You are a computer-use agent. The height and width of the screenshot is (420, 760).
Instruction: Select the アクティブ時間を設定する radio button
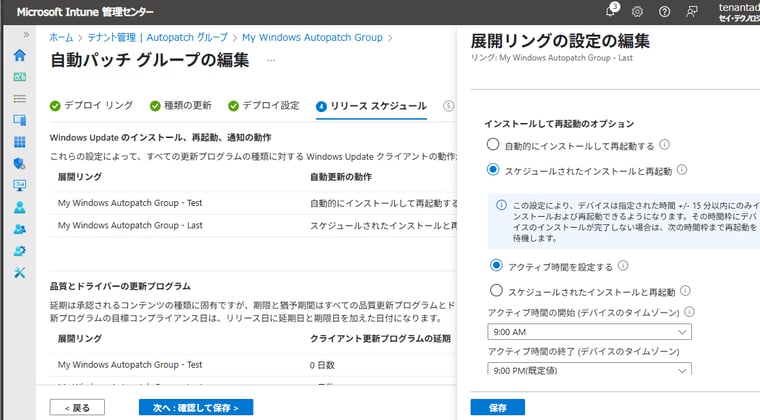coord(496,265)
